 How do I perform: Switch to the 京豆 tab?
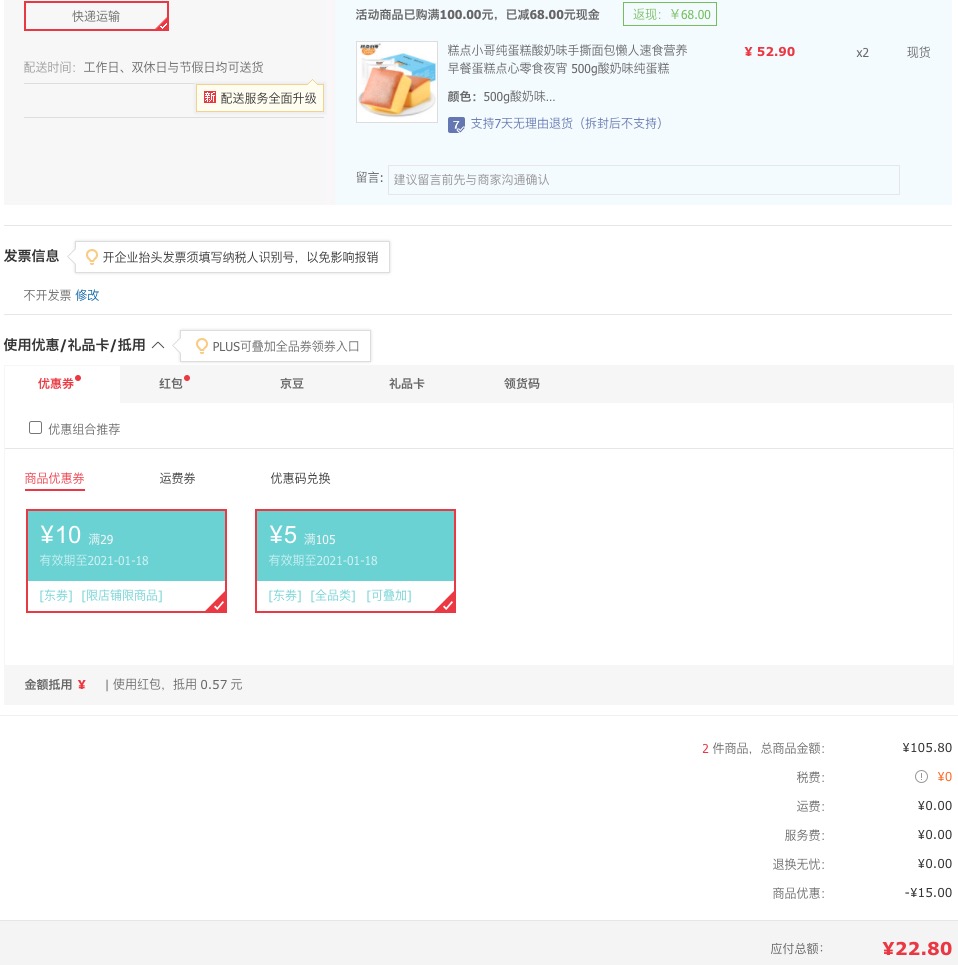(x=292, y=384)
